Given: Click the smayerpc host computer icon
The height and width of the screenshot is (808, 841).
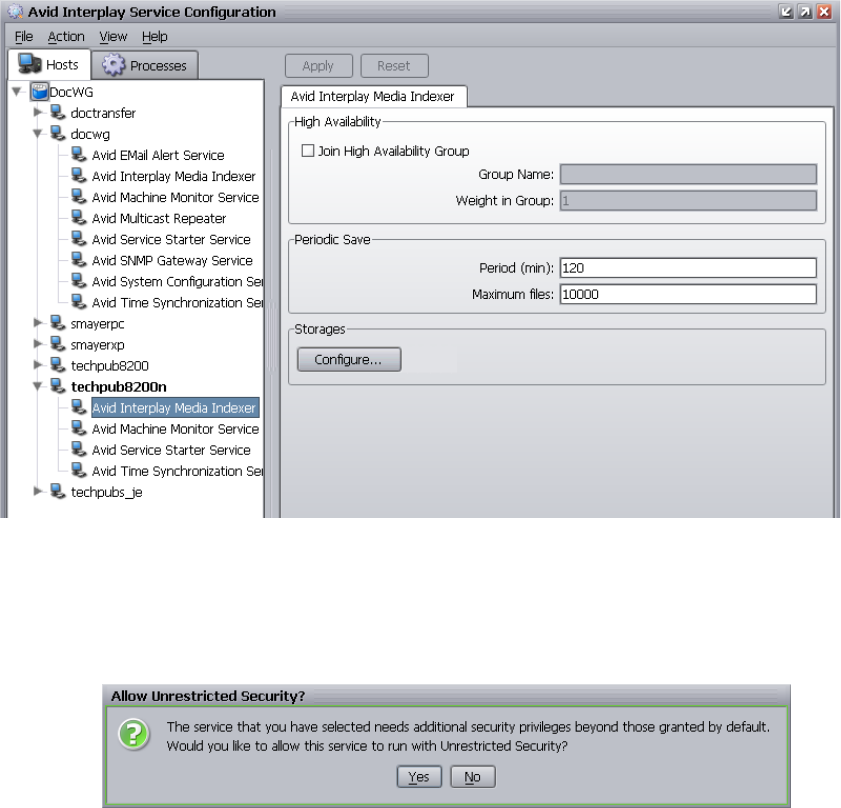Looking at the screenshot, I should coord(58,323).
